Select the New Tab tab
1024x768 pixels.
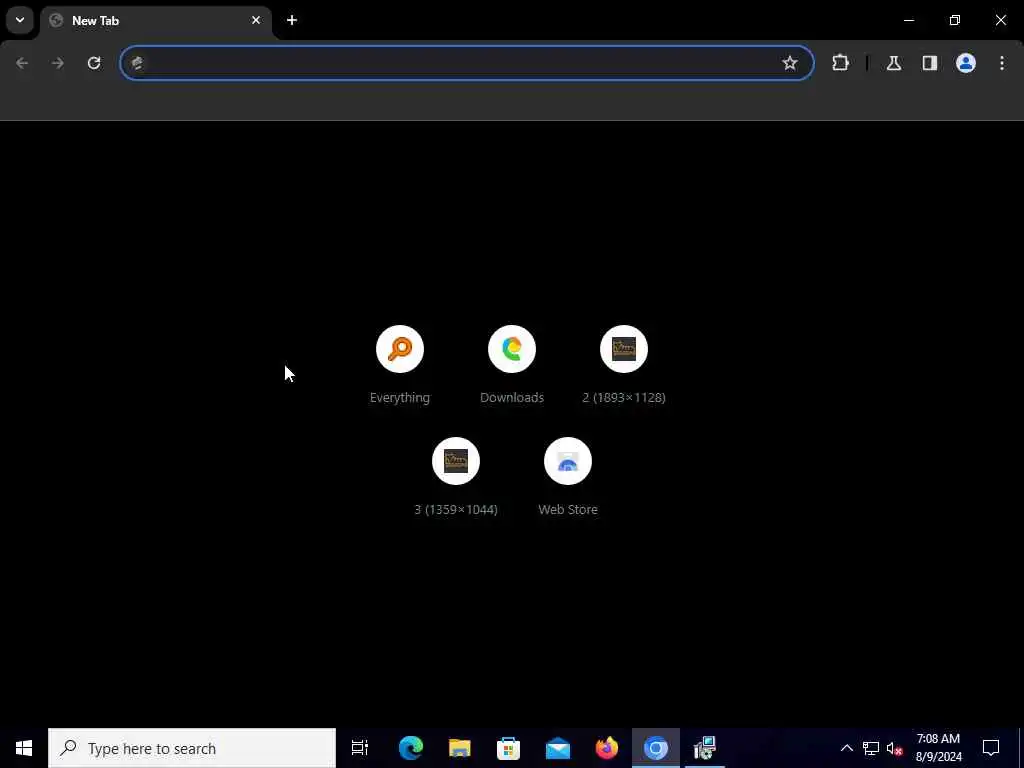(156, 21)
